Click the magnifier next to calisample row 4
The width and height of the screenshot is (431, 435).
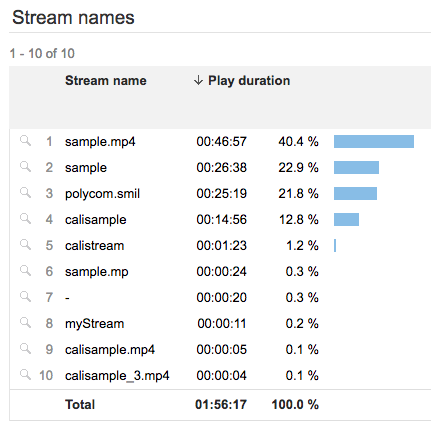[25, 219]
